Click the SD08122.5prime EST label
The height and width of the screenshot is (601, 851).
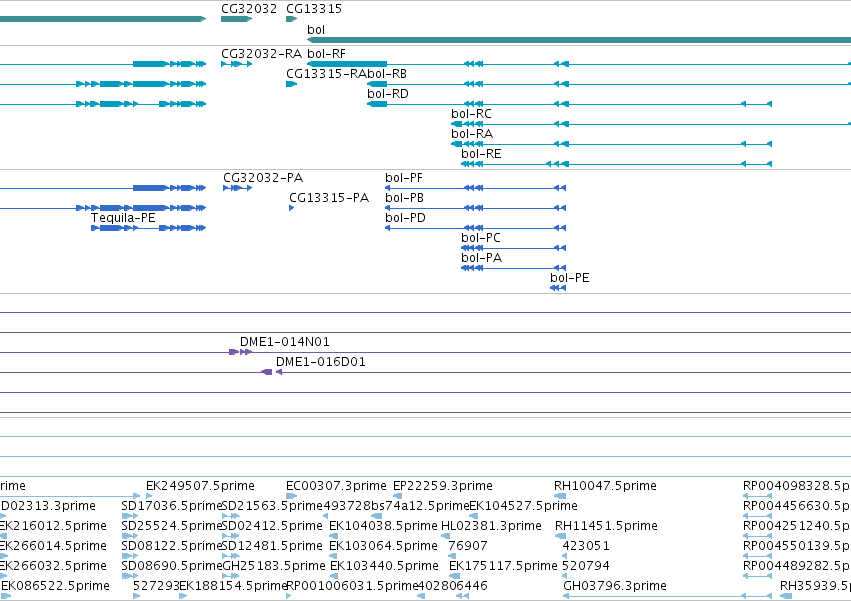tap(172, 546)
